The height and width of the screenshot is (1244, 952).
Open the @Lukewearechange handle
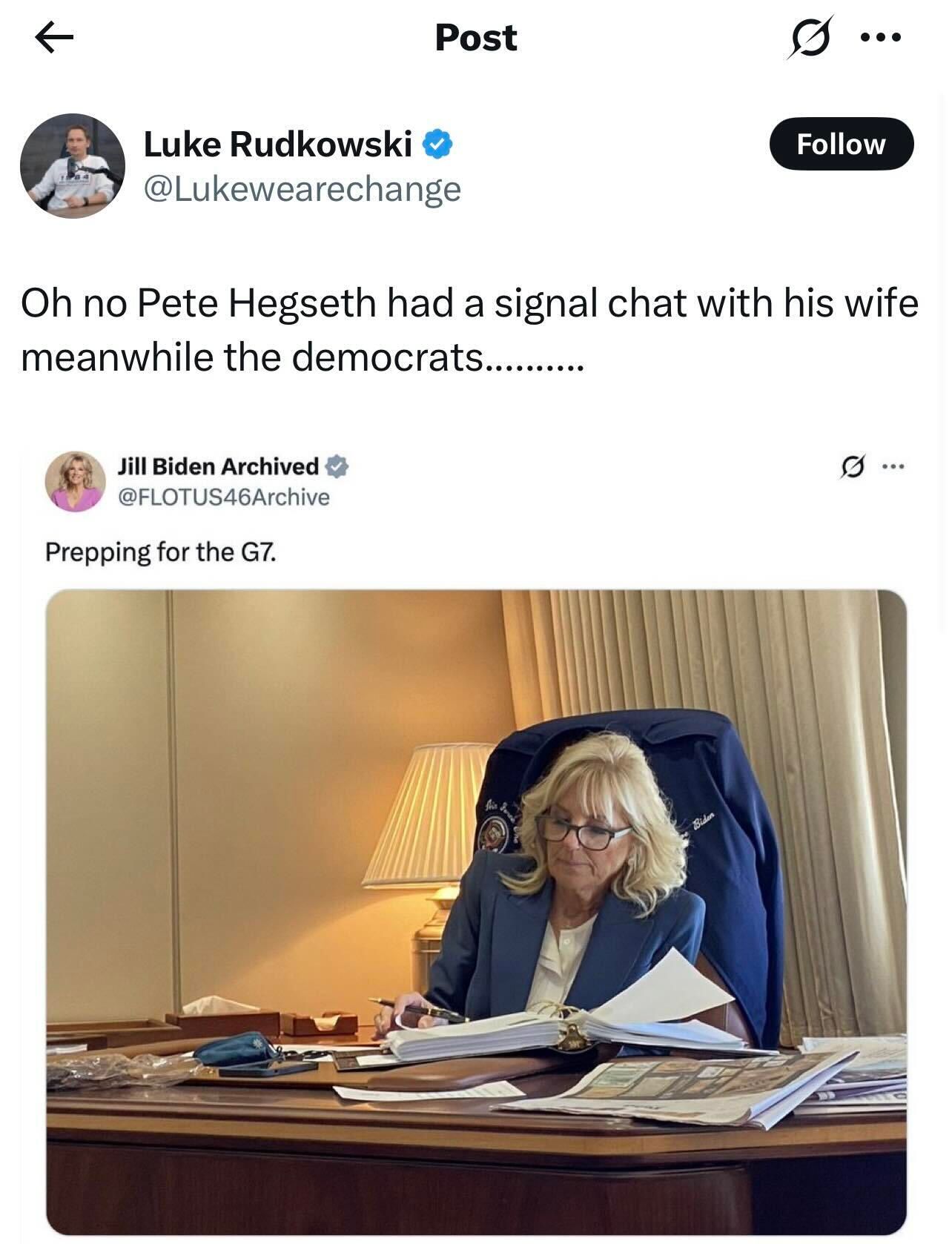[x=302, y=189]
